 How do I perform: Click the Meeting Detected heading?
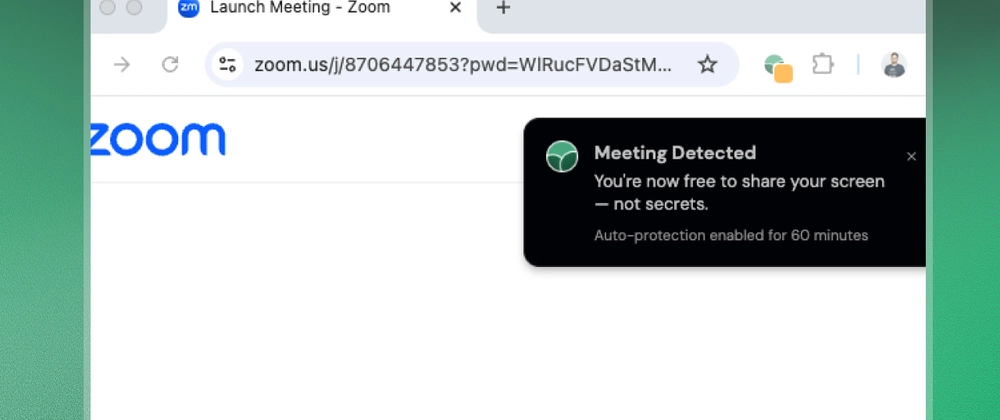tap(675, 153)
